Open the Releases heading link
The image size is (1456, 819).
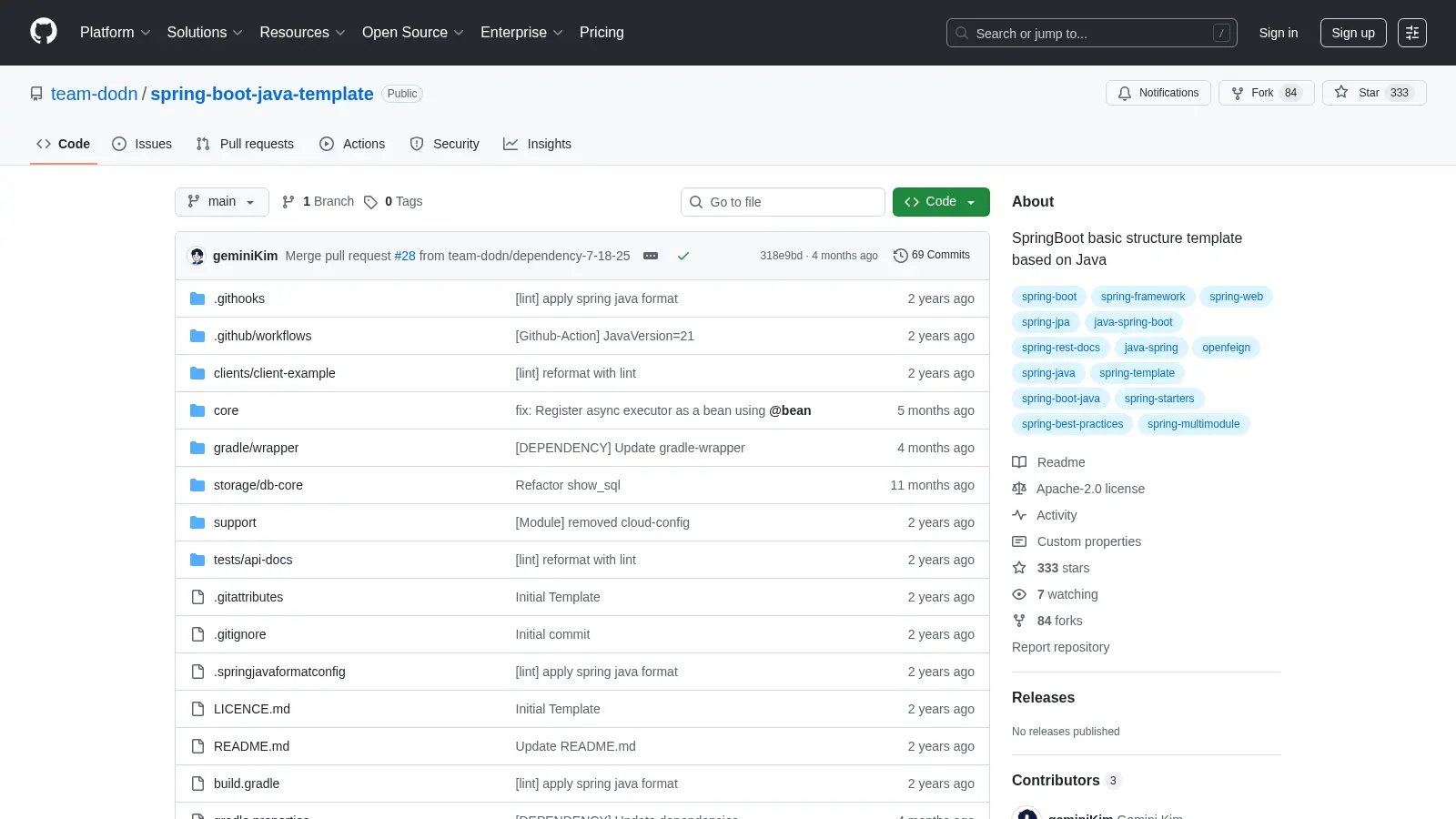click(1043, 698)
